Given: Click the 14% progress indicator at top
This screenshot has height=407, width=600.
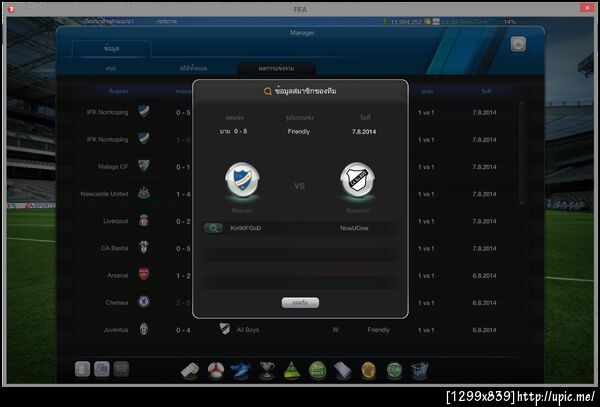Looking at the screenshot, I should tap(510, 22).
